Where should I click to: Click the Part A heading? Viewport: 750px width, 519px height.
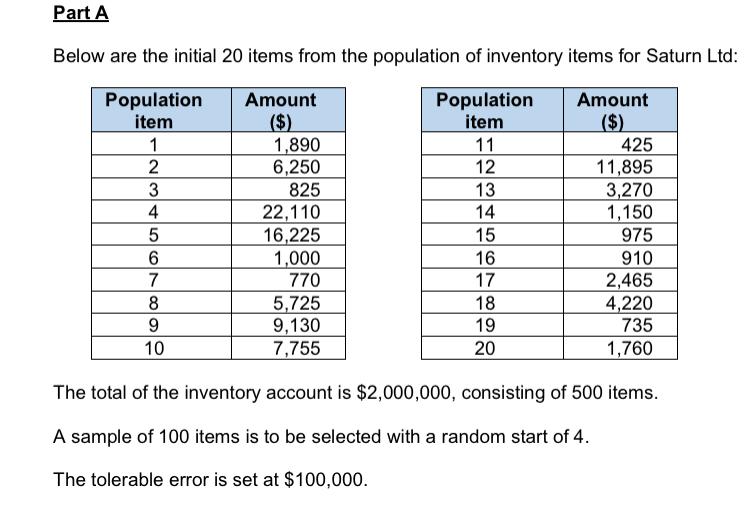[x=81, y=13]
